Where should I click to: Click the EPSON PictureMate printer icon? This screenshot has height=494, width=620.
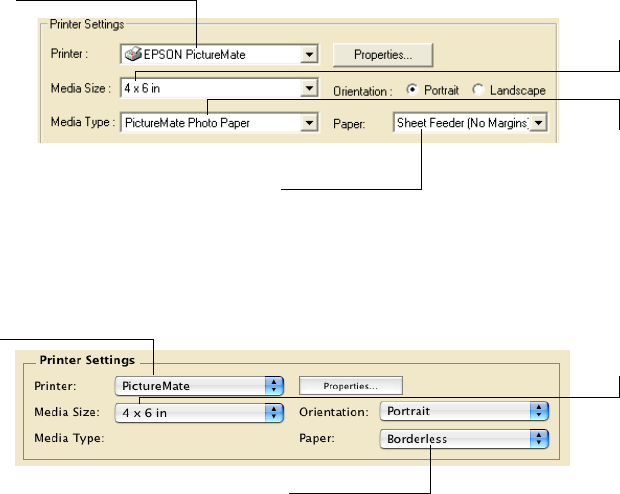133,54
